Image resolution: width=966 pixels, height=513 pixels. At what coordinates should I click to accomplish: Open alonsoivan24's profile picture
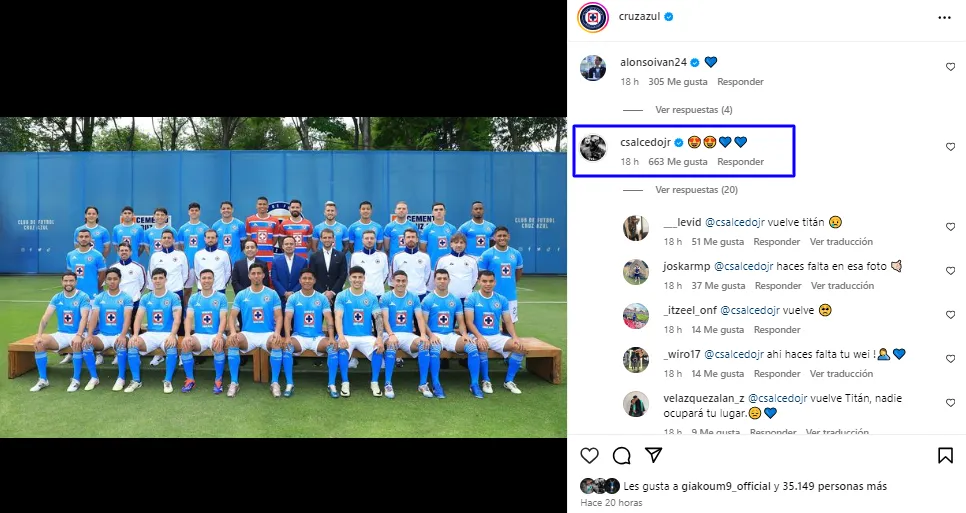click(593, 68)
